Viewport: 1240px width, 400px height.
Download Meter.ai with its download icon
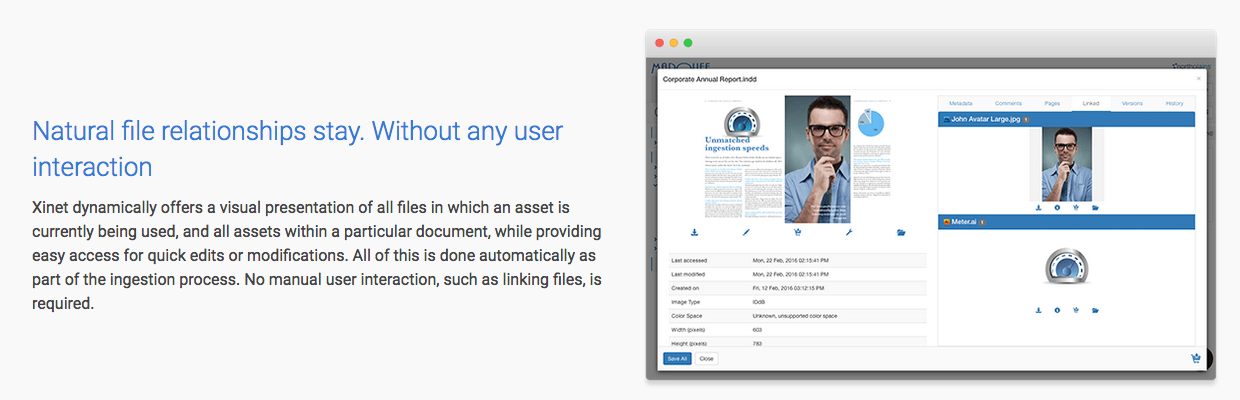tap(1038, 310)
